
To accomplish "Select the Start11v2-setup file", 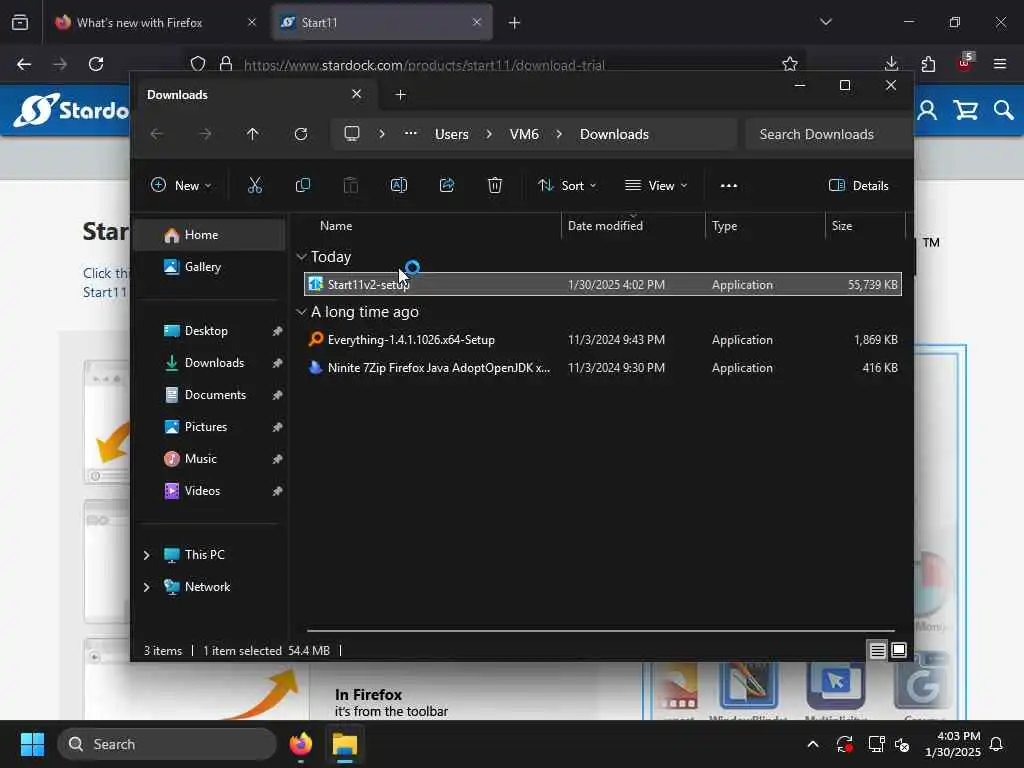I will tap(603, 285).
